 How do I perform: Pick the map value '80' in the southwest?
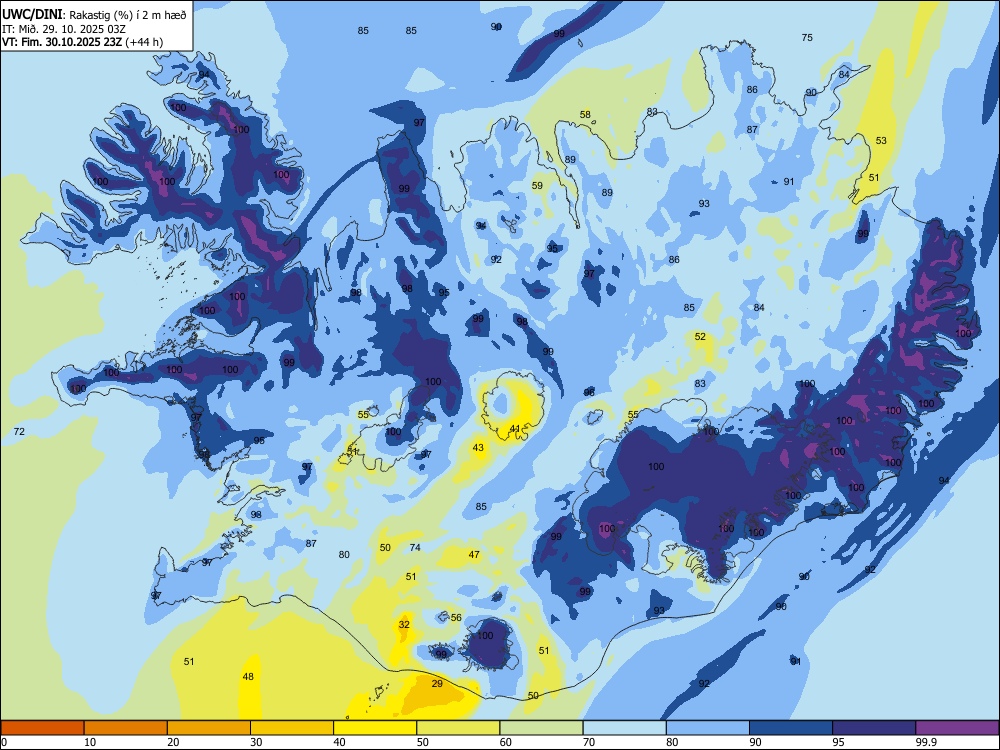[x=344, y=555]
